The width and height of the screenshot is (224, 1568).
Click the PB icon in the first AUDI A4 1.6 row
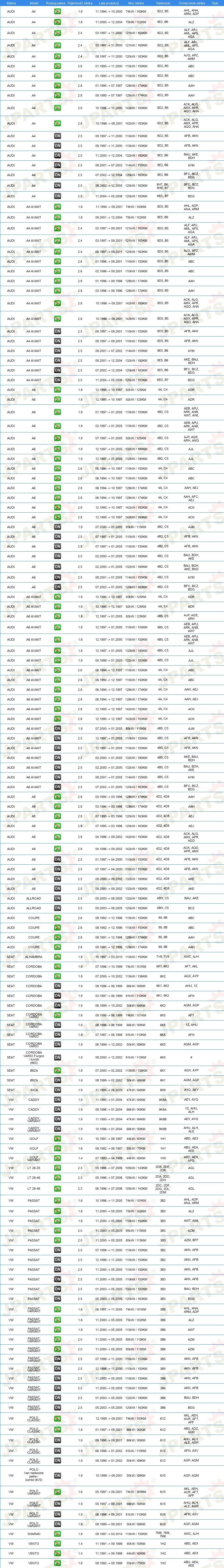[57, 11]
